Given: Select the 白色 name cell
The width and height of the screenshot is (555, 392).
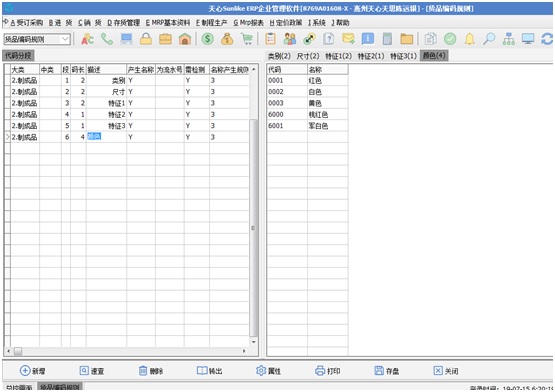Looking at the screenshot, I should pyautogui.click(x=328, y=92).
